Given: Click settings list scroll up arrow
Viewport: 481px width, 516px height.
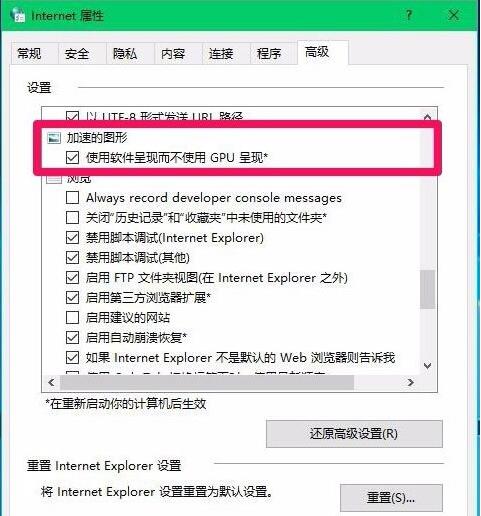Looking at the screenshot, I should 427,117.
